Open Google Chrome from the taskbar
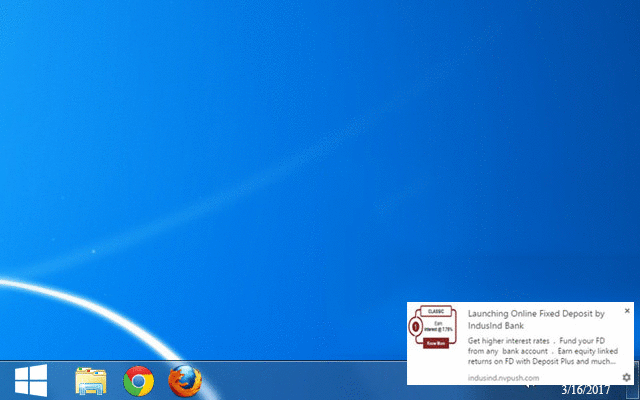640x400 pixels. coord(139,381)
